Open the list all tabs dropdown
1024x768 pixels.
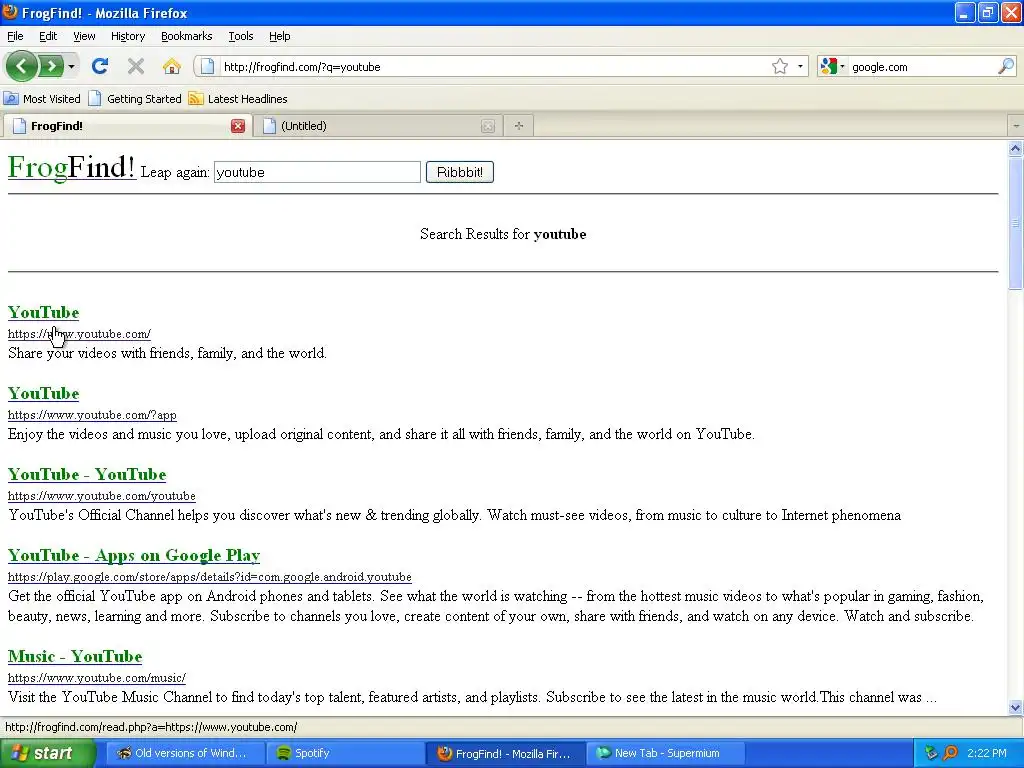[x=1016, y=125]
